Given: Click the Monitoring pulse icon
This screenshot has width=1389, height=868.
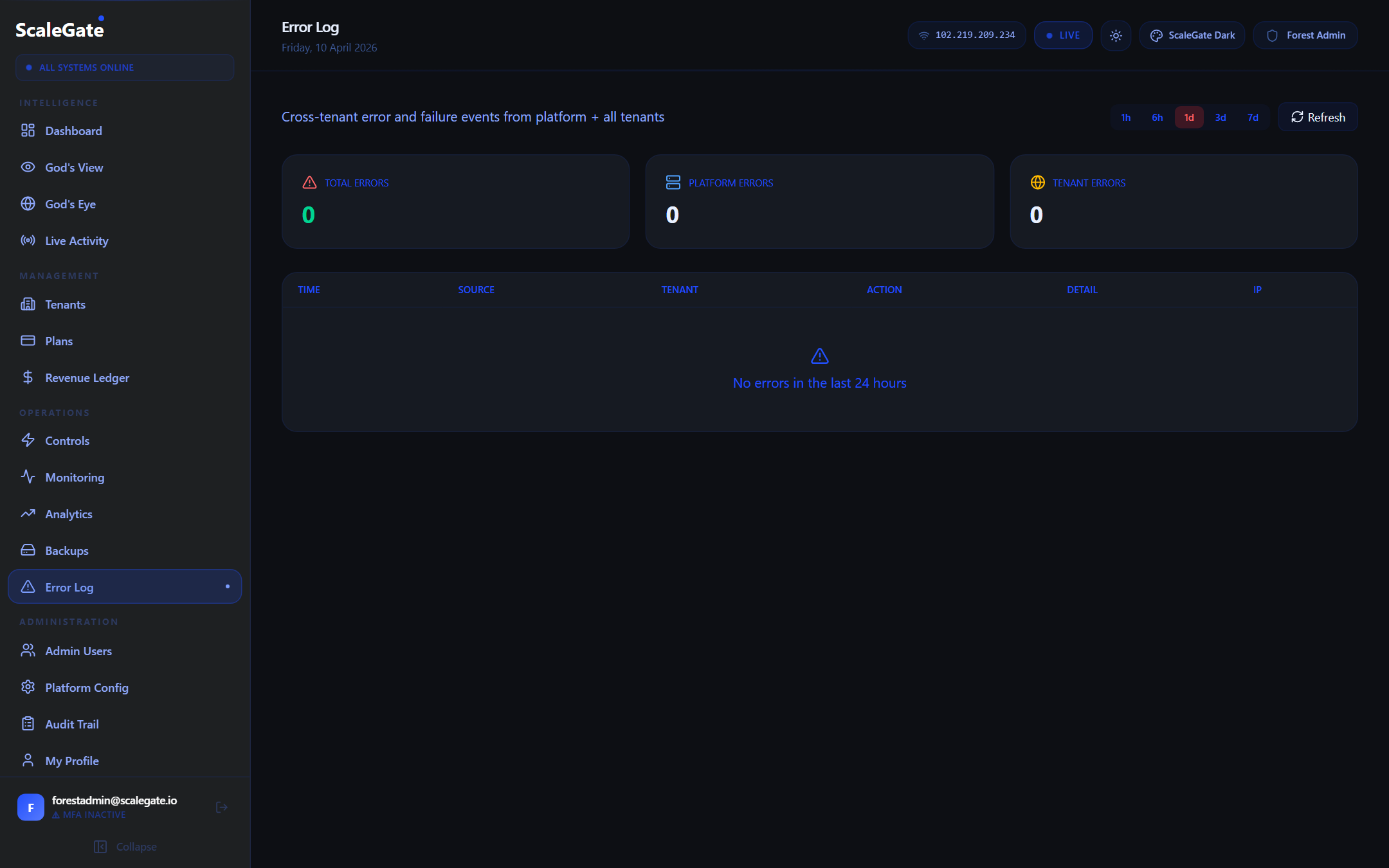Looking at the screenshot, I should [28, 477].
